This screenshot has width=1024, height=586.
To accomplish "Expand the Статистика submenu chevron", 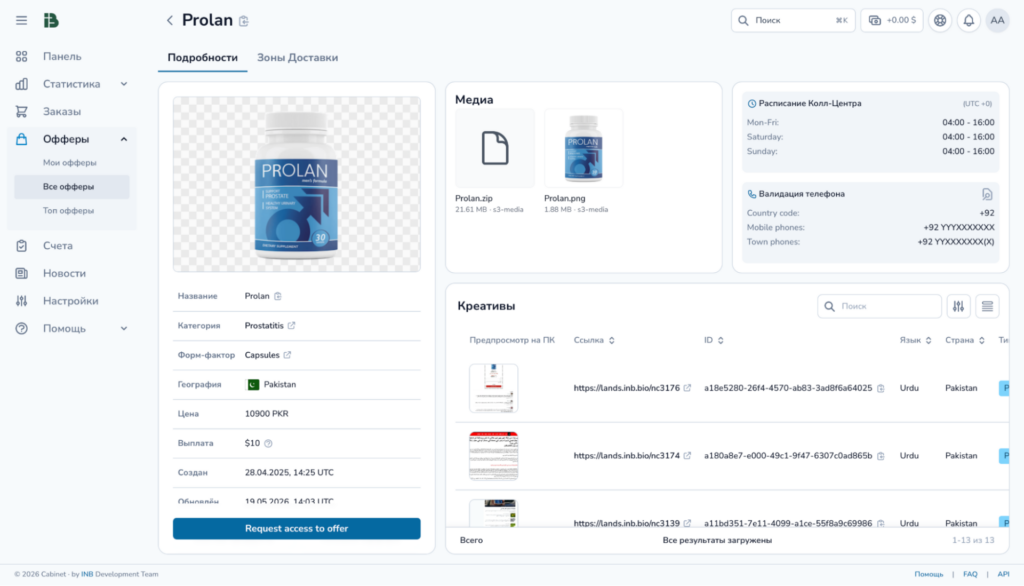I will (x=123, y=84).
